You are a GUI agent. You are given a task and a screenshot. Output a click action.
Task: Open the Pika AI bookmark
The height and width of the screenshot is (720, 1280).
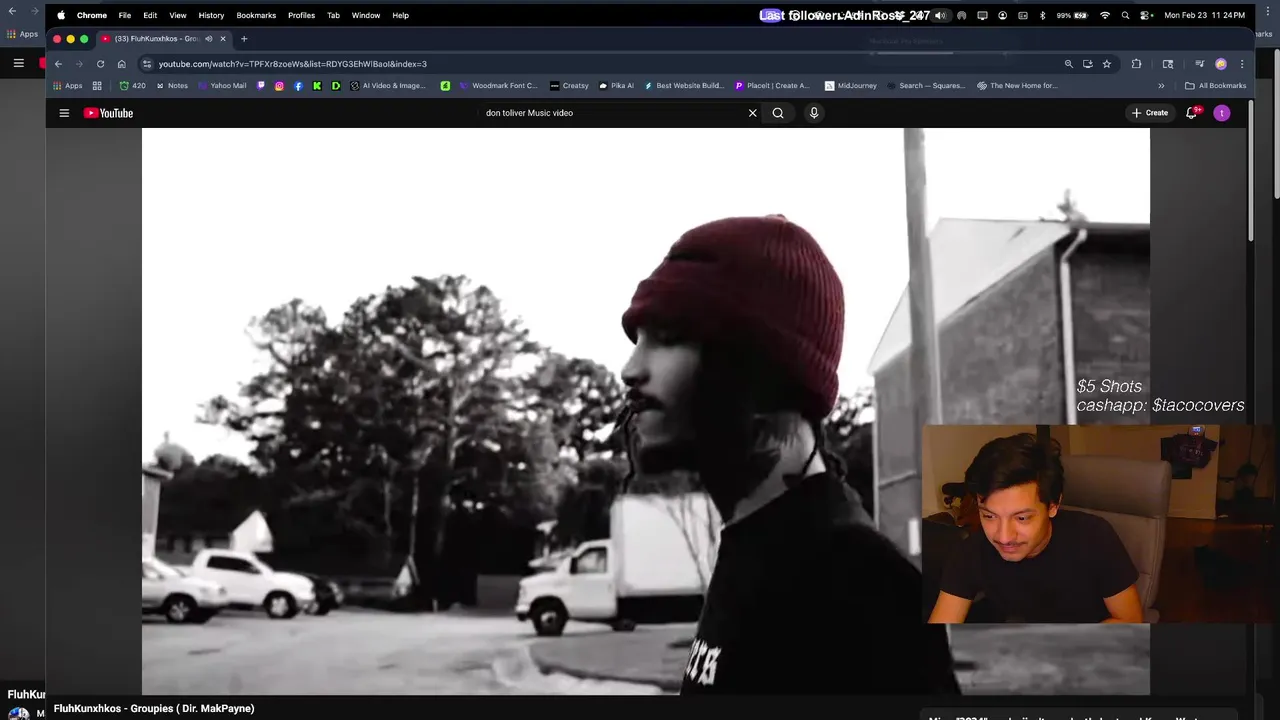616,86
